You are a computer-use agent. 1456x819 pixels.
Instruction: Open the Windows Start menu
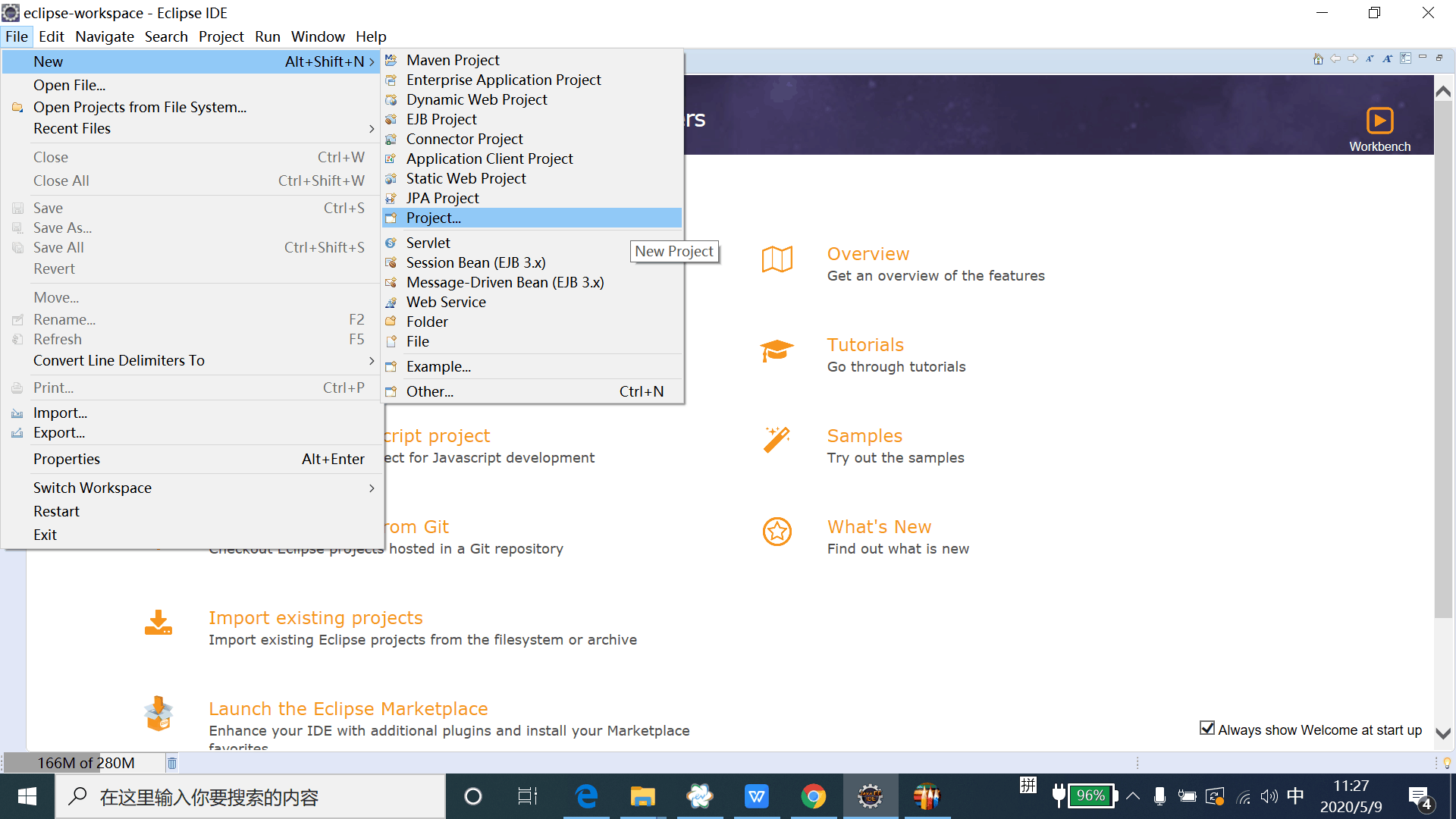point(27,796)
